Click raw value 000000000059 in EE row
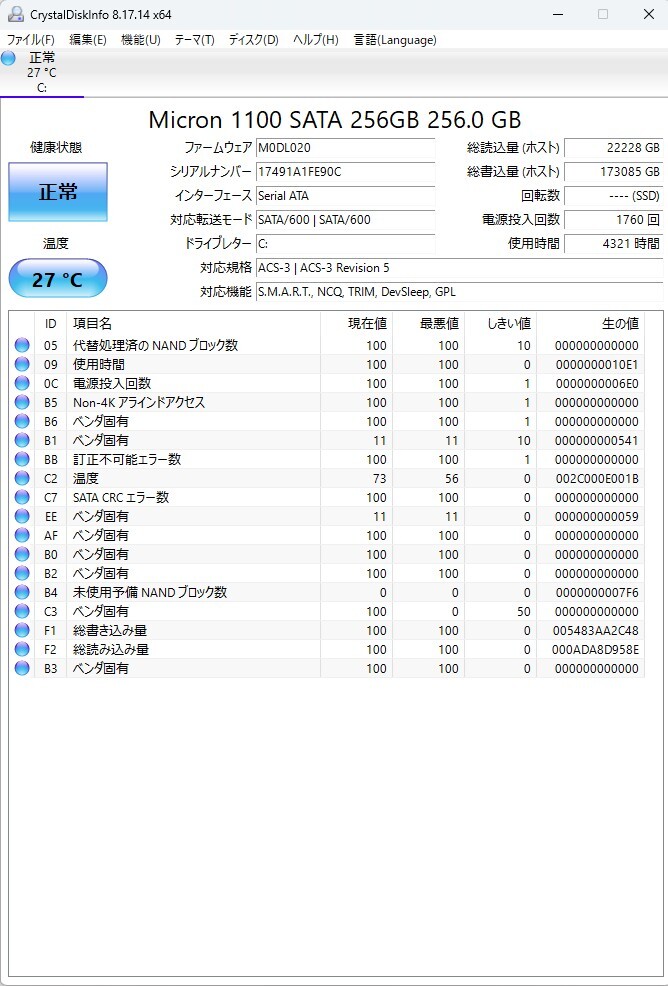668x986 pixels. [x=597, y=516]
